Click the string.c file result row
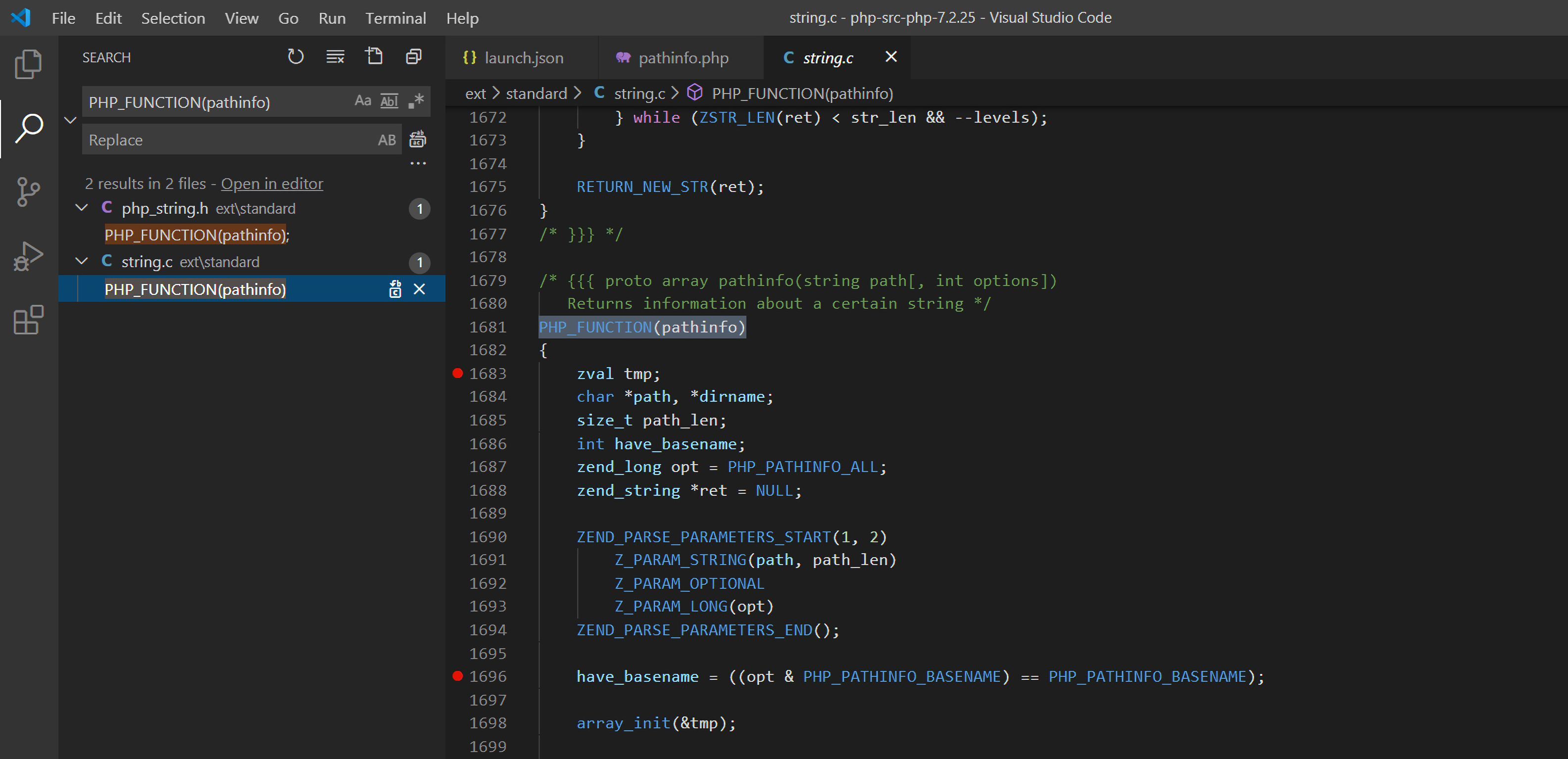Image resolution: width=1568 pixels, height=759 pixels. point(252,262)
